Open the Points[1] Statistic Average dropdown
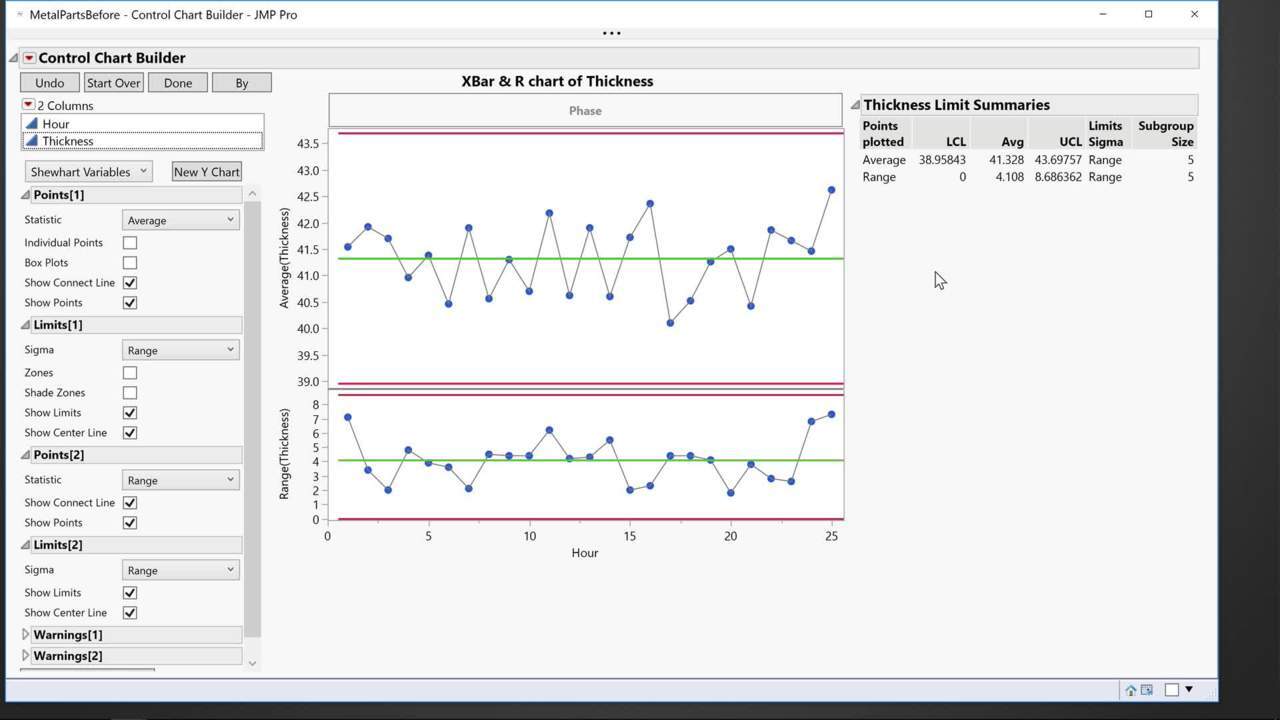Viewport: 1280px width, 720px height. [180, 220]
